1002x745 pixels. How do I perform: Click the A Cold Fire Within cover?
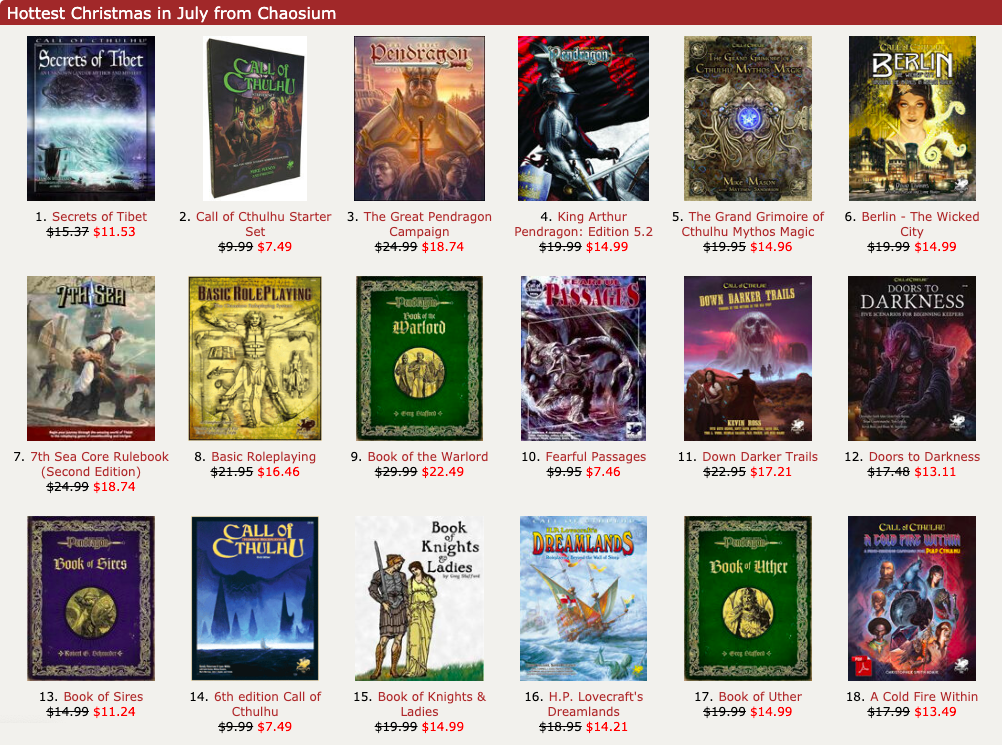tap(912, 599)
